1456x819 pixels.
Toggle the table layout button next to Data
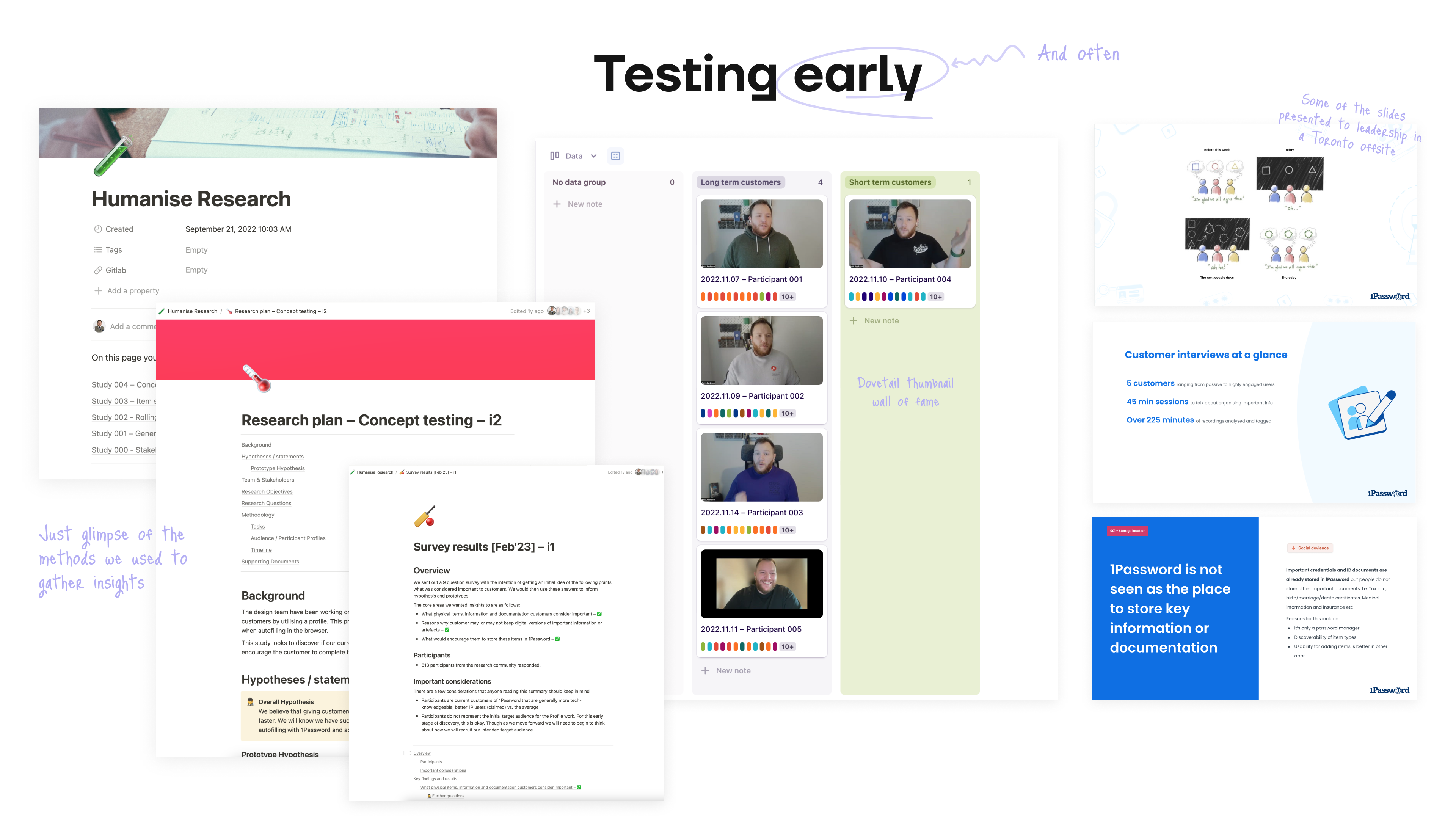pos(615,156)
